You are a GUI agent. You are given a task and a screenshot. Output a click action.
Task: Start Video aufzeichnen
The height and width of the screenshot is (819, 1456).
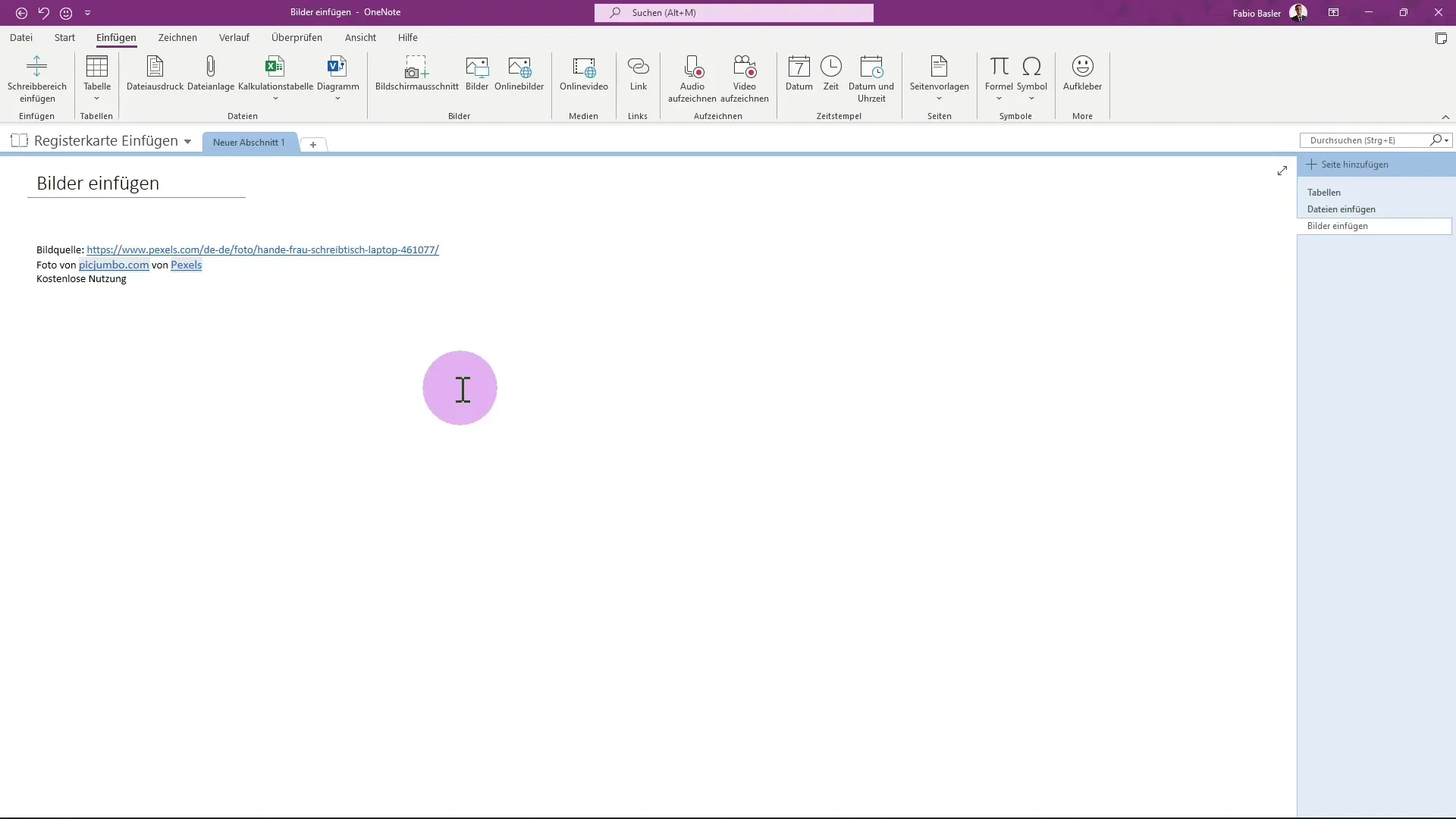(745, 78)
